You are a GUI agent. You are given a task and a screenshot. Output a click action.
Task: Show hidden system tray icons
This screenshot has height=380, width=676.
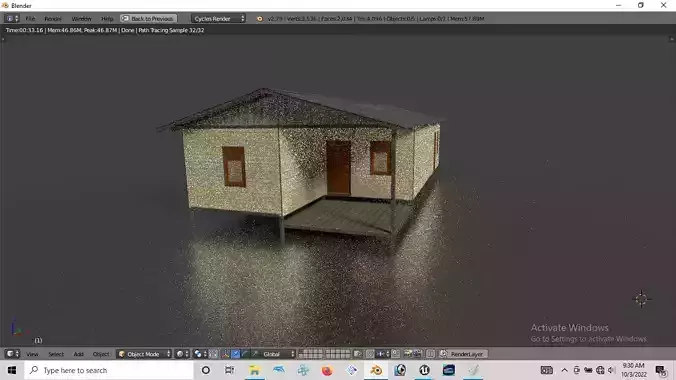click(564, 370)
